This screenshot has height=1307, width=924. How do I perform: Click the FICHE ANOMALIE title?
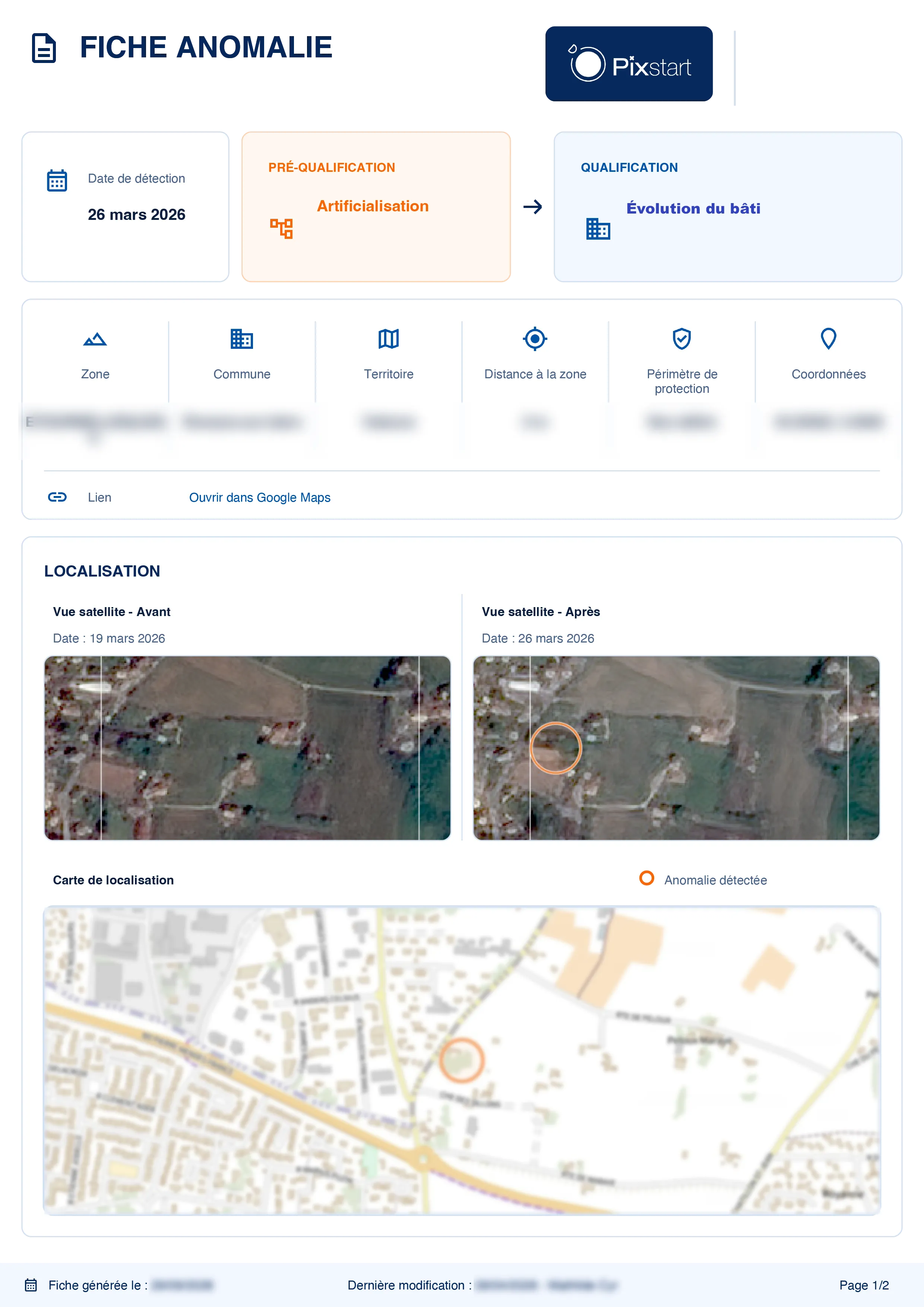click(206, 47)
